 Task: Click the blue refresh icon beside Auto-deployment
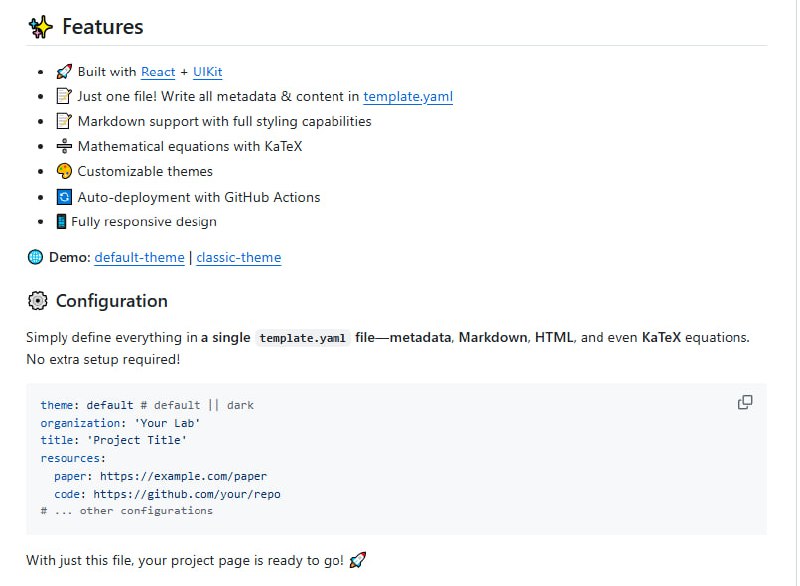point(65,197)
